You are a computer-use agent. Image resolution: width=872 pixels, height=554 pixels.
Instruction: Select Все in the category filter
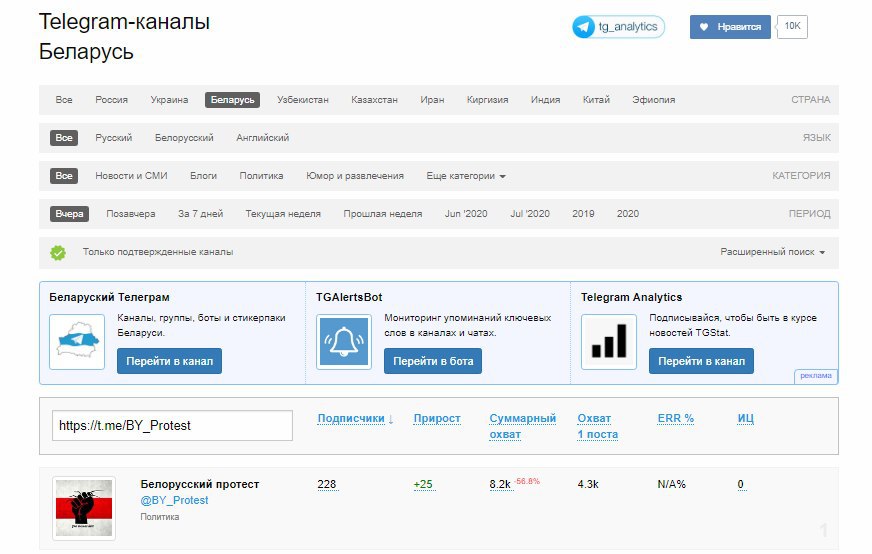[64, 176]
